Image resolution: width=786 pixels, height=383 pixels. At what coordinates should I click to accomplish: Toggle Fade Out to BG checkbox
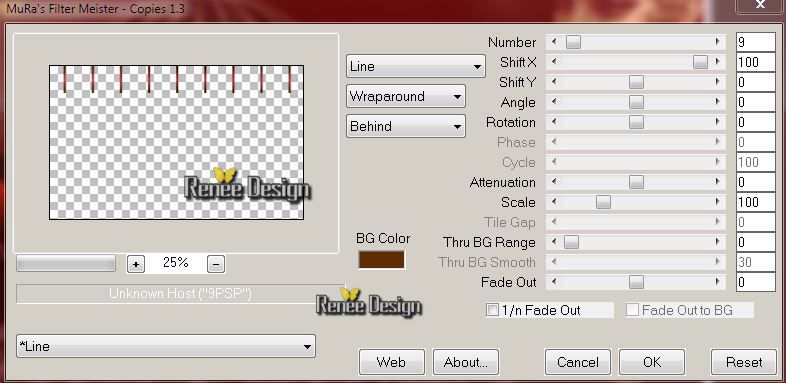[x=633, y=310]
